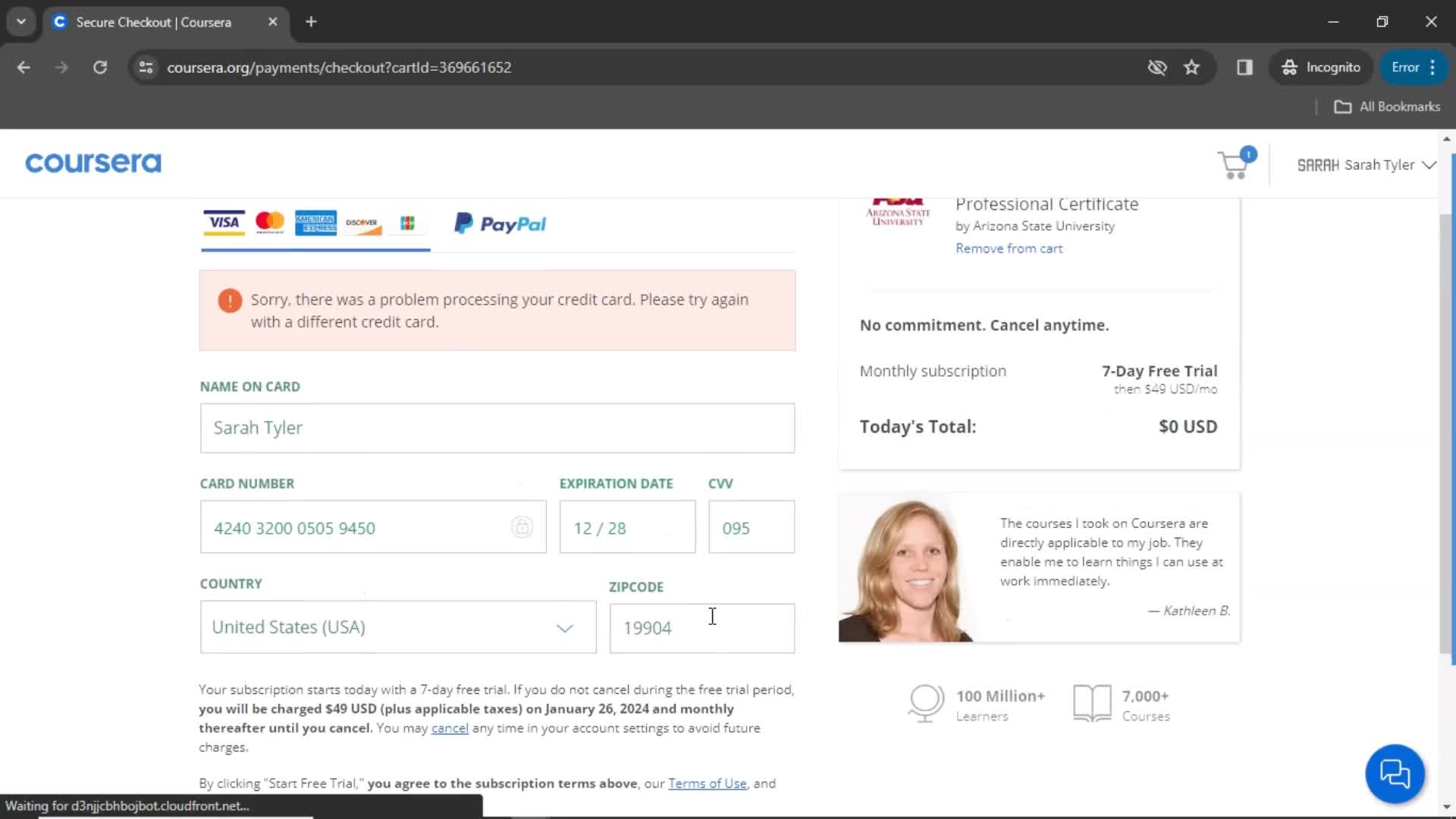Bookmark this page with star icon
1456x819 pixels.
click(1192, 67)
